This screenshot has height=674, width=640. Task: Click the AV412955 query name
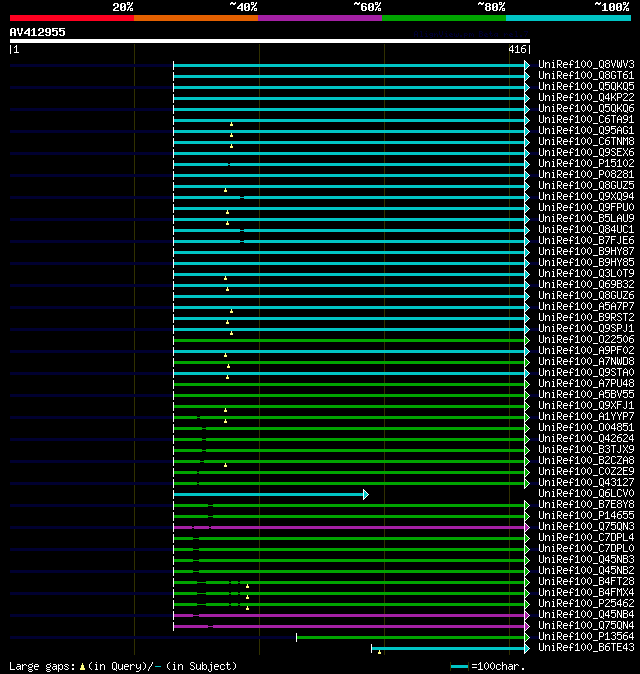point(37,32)
